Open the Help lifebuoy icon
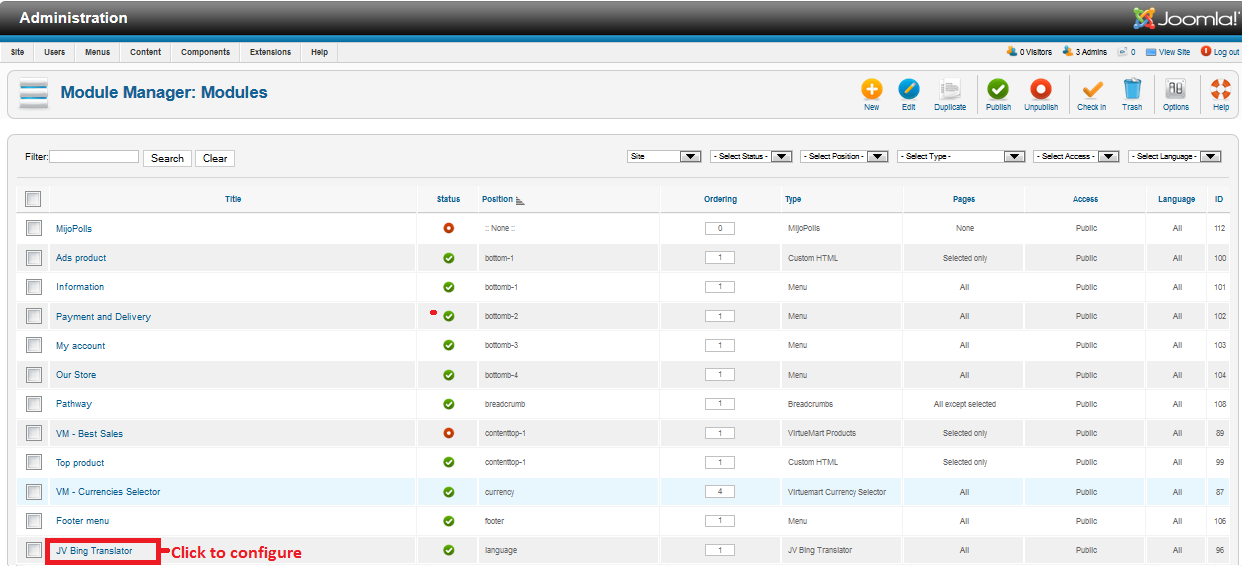 tap(1220, 90)
